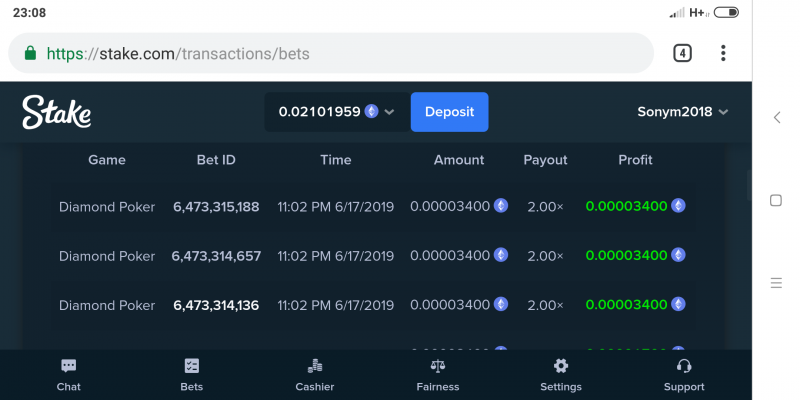
Task: Click the Deposit button
Action: click(449, 112)
